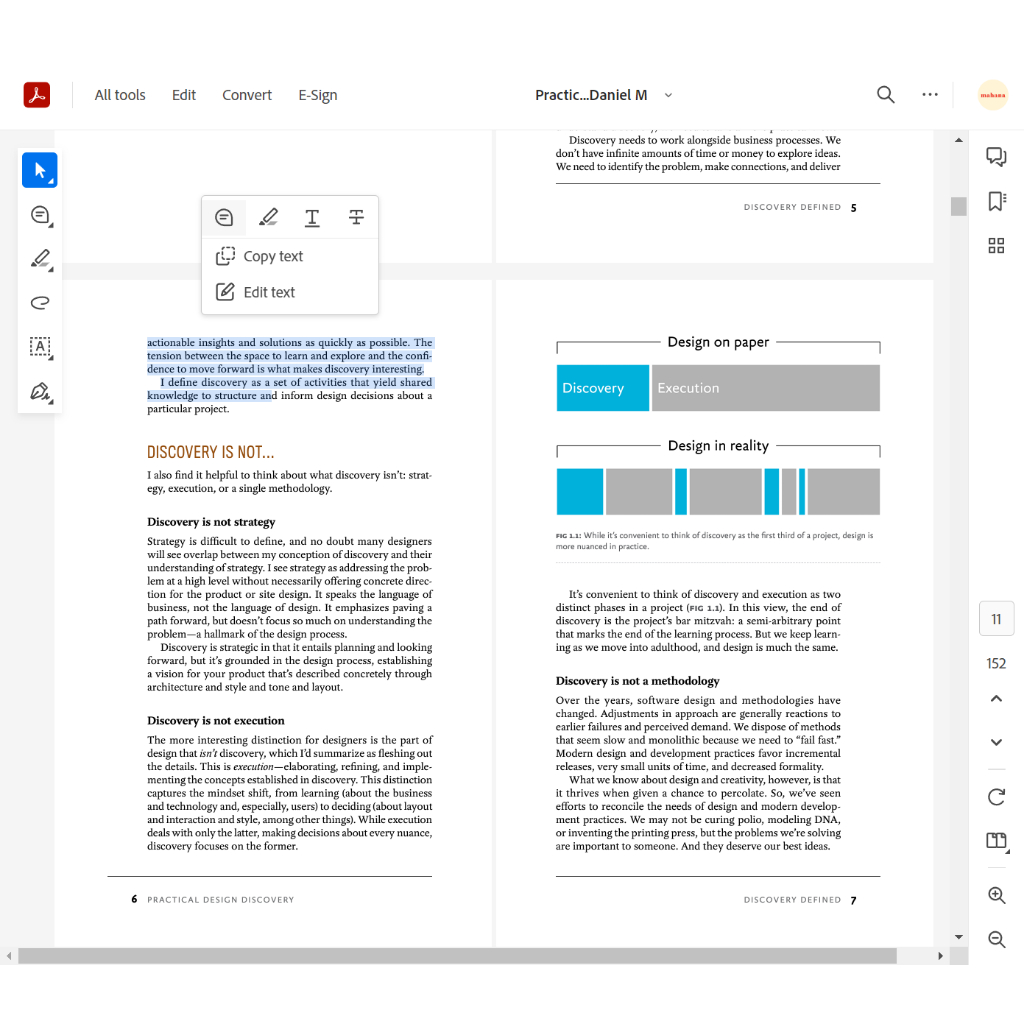This screenshot has height=1024, width=1024.
Task: Expand the document title dropdown chevron
Action: [668, 96]
